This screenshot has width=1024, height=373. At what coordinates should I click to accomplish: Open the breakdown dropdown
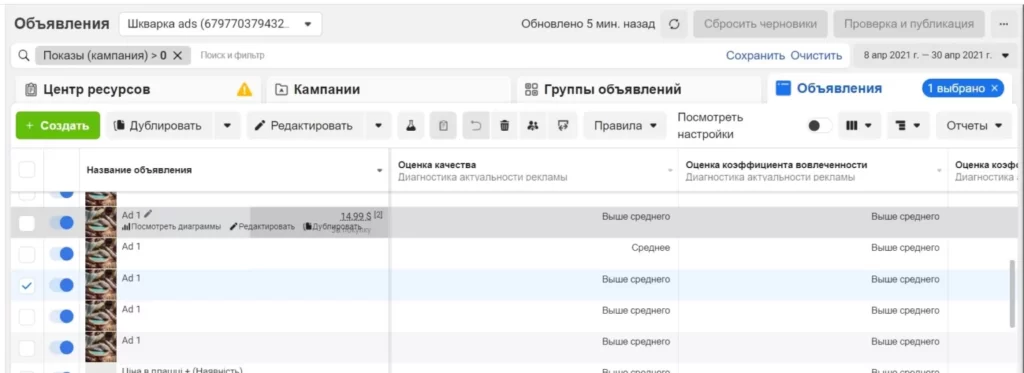[908, 125]
